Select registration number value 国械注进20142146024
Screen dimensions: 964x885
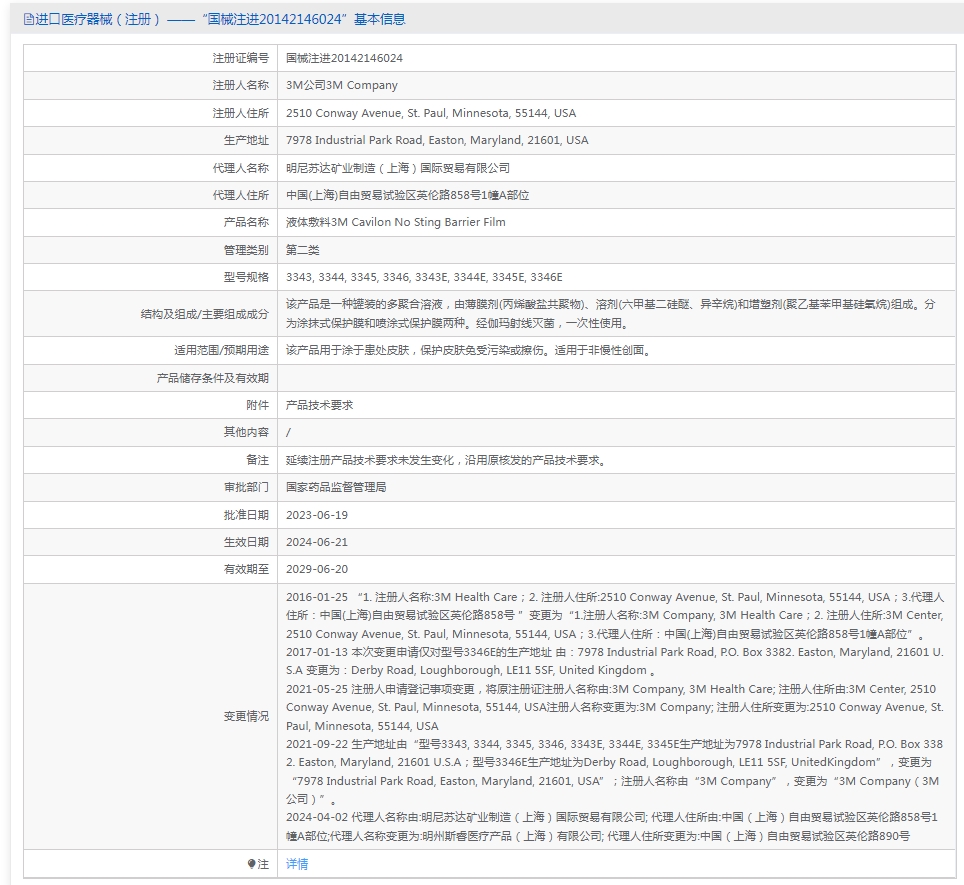[344, 58]
